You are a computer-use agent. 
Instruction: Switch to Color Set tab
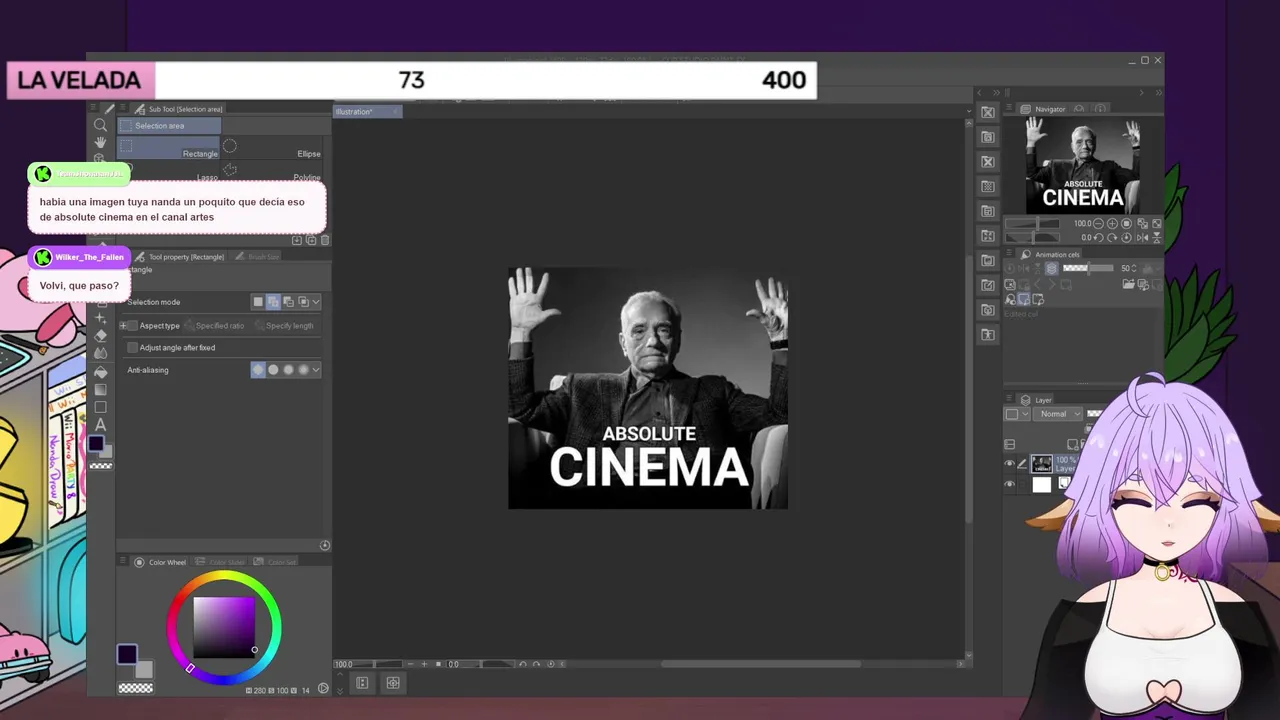(276, 562)
